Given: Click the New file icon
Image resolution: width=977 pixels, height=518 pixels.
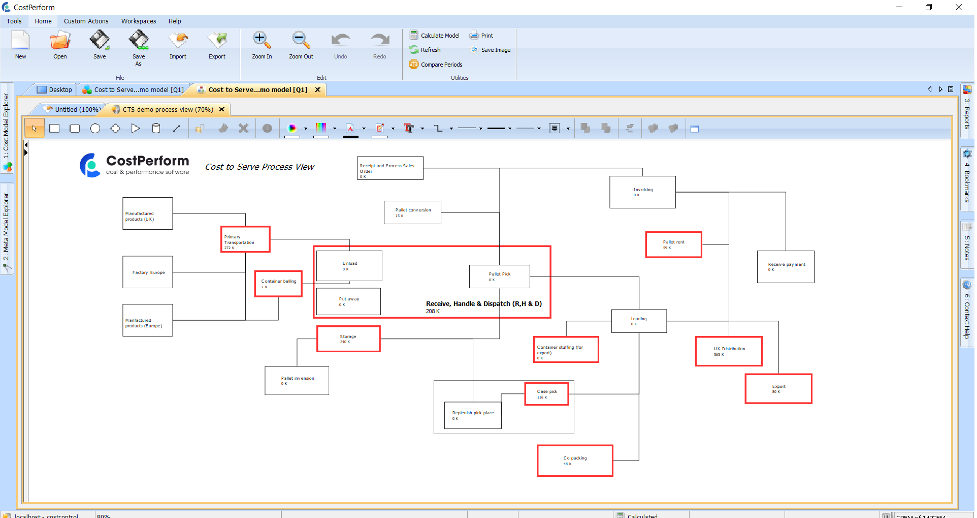Looking at the screenshot, I should [21, 41].
